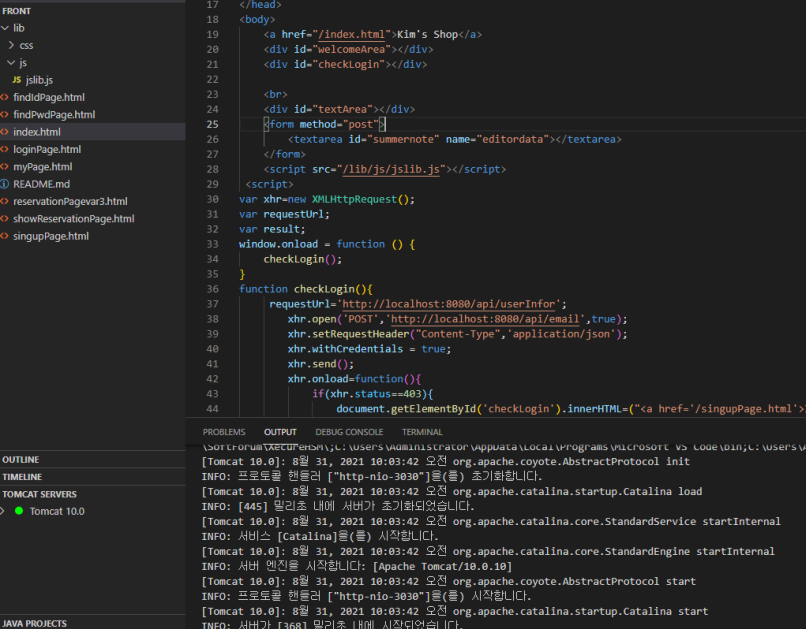Click the Apache Tomcat/10.0.10 log line
Viewport: 806px width, 629px height.
coord(357,566)
